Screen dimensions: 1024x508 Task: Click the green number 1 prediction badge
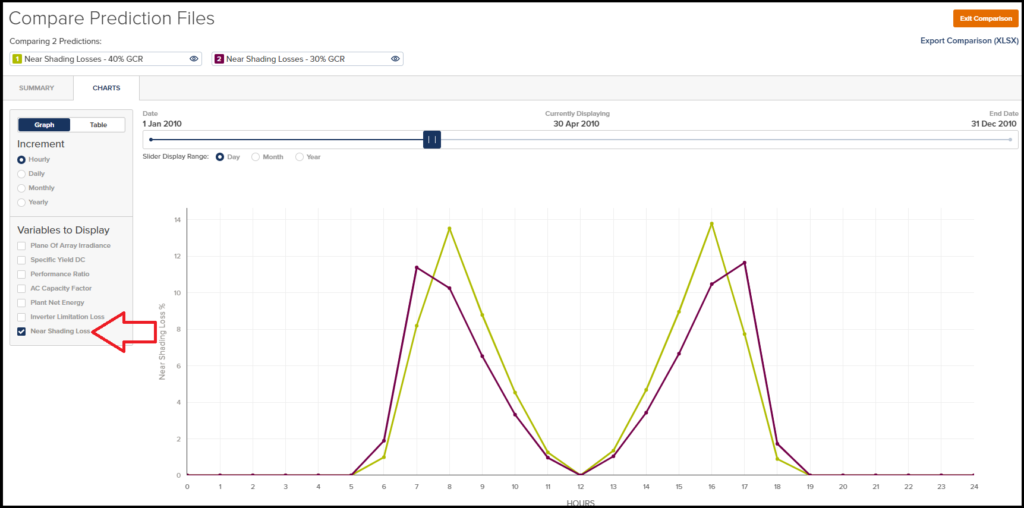[18, 59]
